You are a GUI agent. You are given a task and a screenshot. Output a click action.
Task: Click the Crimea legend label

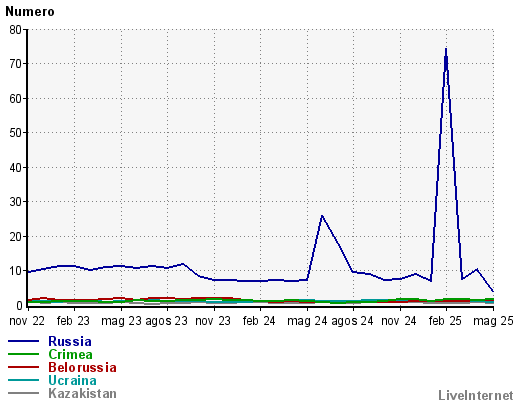click(70, 354)
